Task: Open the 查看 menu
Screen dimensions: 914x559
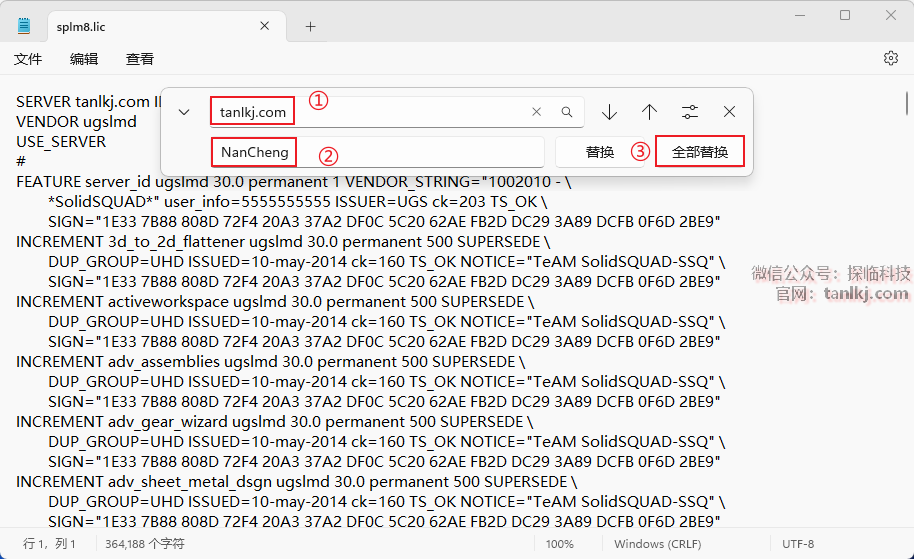Action: (140, 59)
